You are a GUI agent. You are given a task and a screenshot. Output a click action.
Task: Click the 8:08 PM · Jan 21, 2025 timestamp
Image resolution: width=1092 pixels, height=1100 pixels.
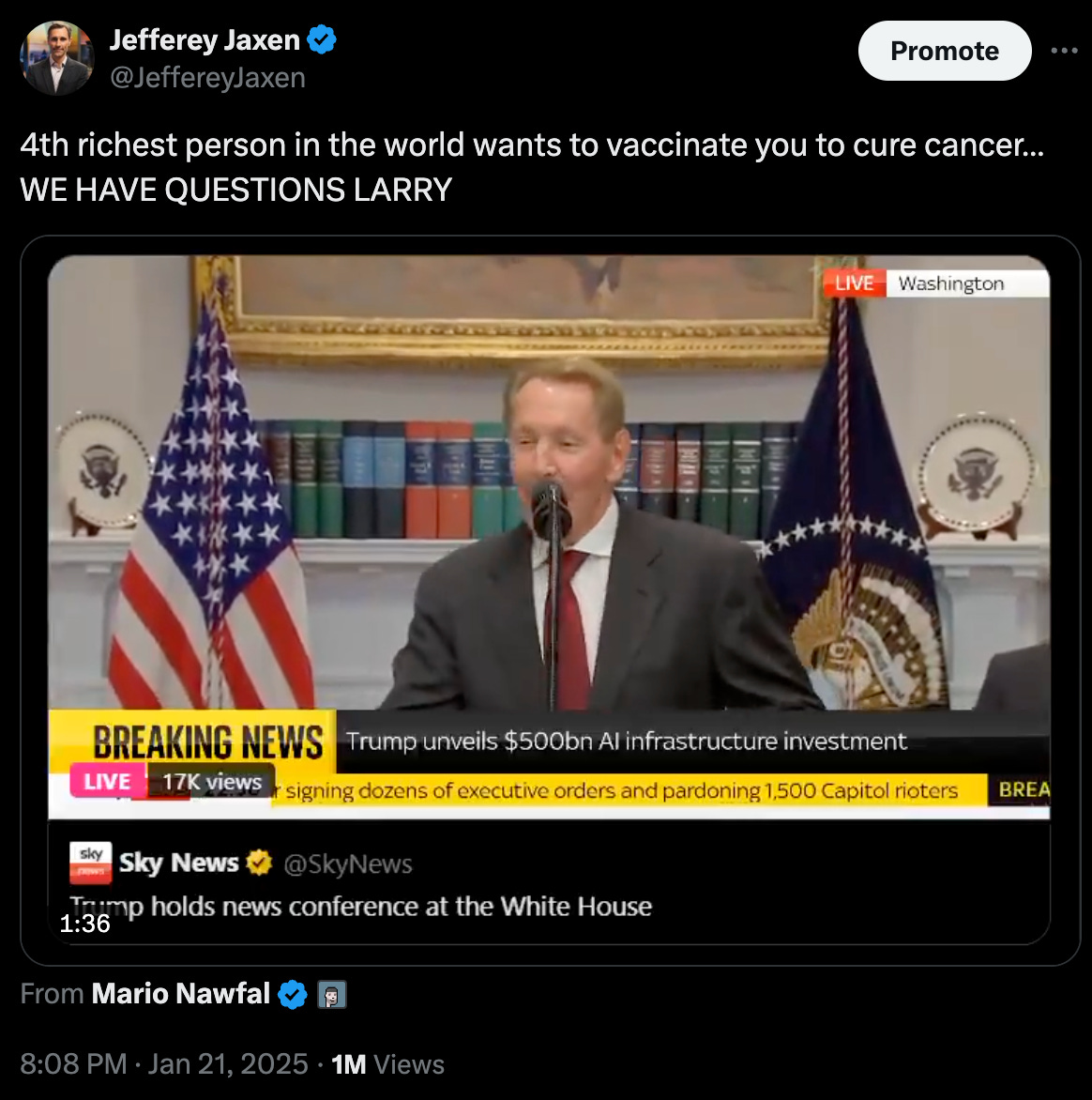coord(164,1063)
